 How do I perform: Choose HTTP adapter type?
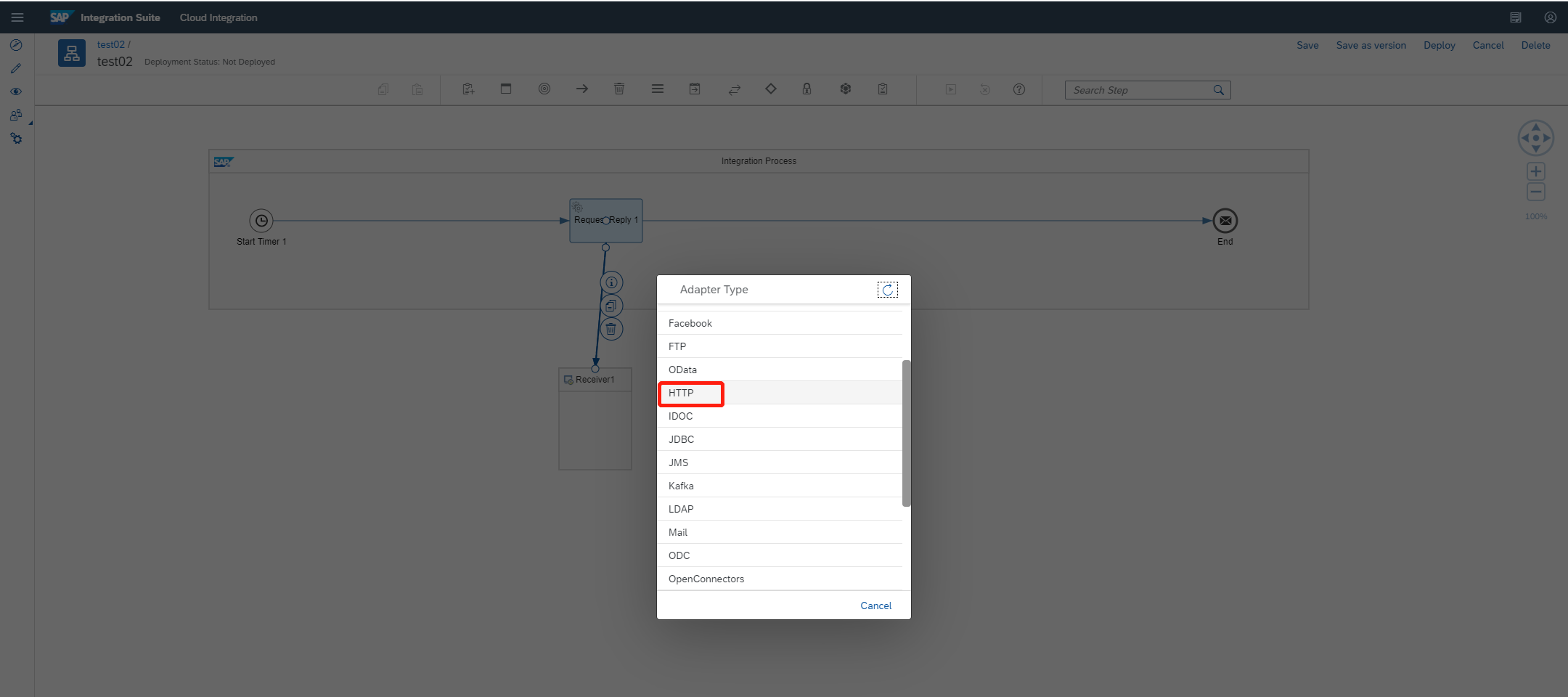(780, 393)
